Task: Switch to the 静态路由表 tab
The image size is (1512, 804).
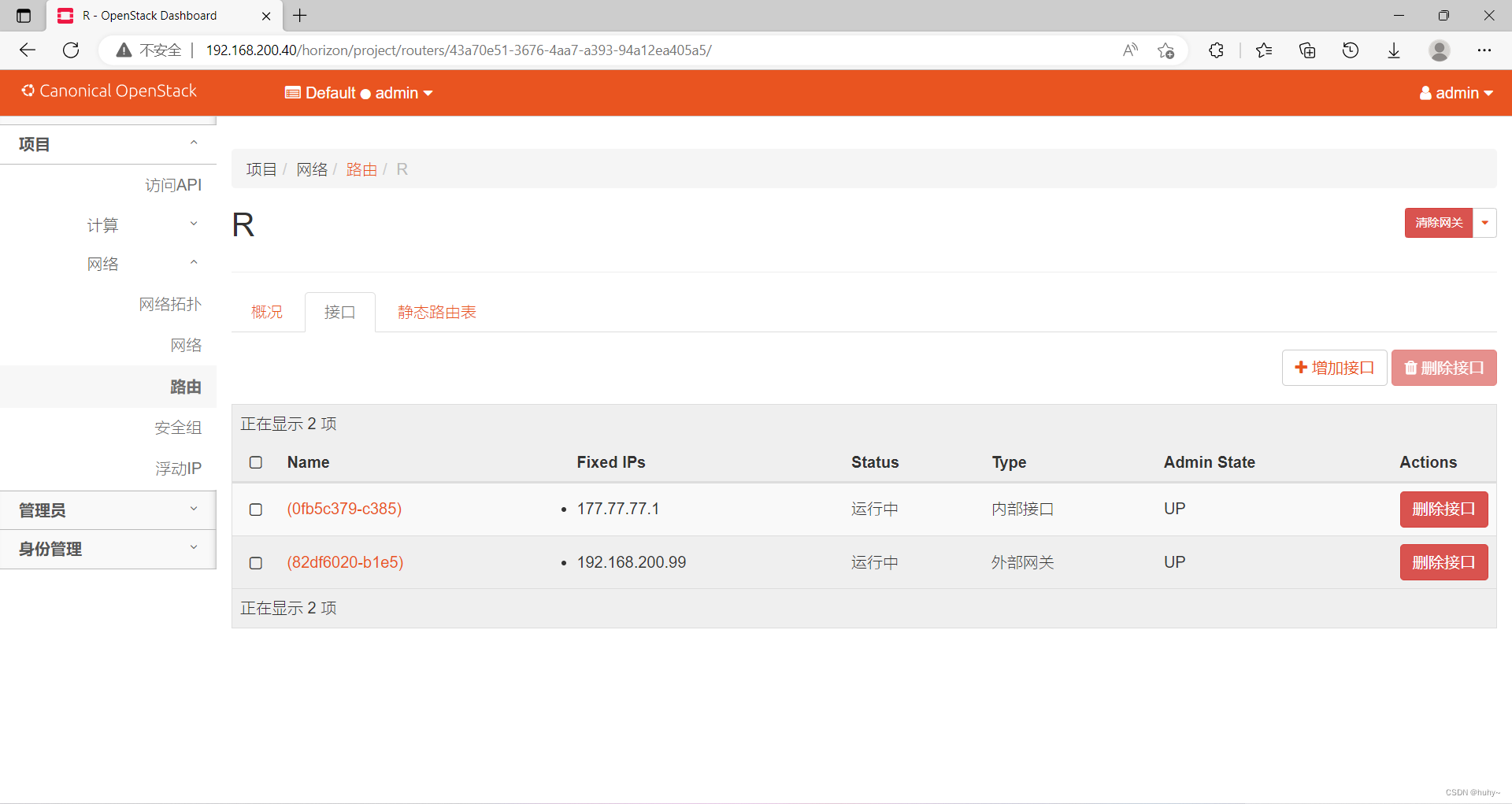Action: pyautogui.click(x=437, y=312)
